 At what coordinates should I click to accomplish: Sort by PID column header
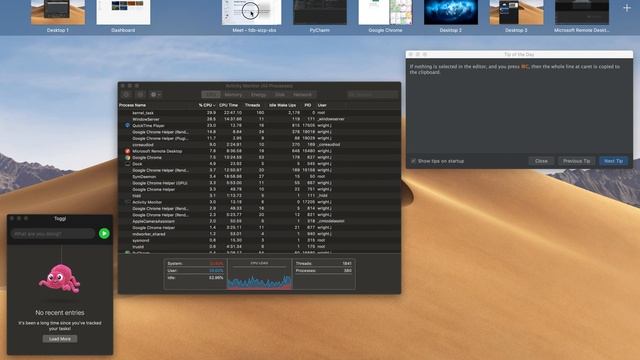(x=308, y=105)
